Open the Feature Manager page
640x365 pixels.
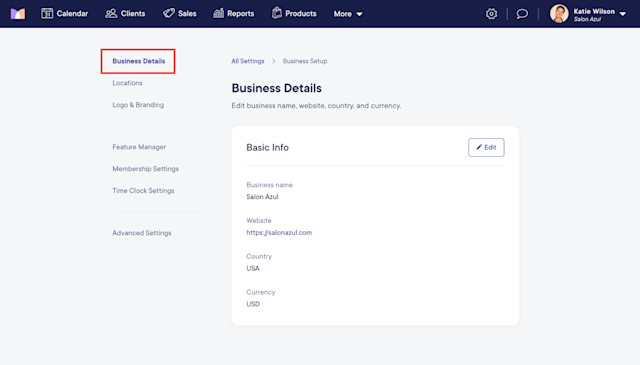pos(139,147)
